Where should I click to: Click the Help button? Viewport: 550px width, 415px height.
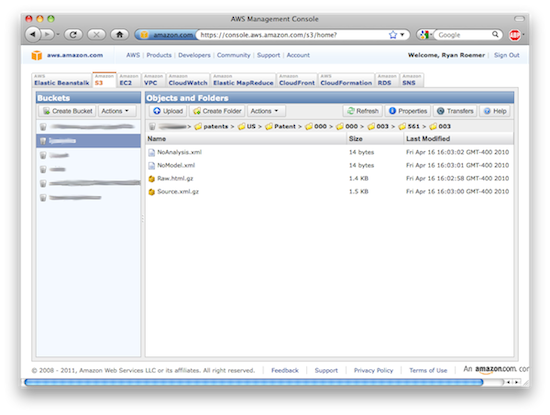coord(495,111)
